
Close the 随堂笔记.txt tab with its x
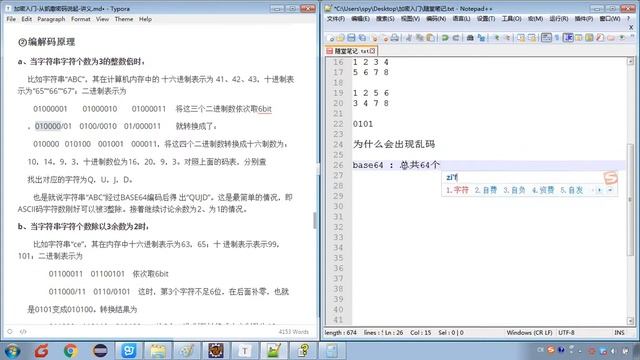(372, 51)
